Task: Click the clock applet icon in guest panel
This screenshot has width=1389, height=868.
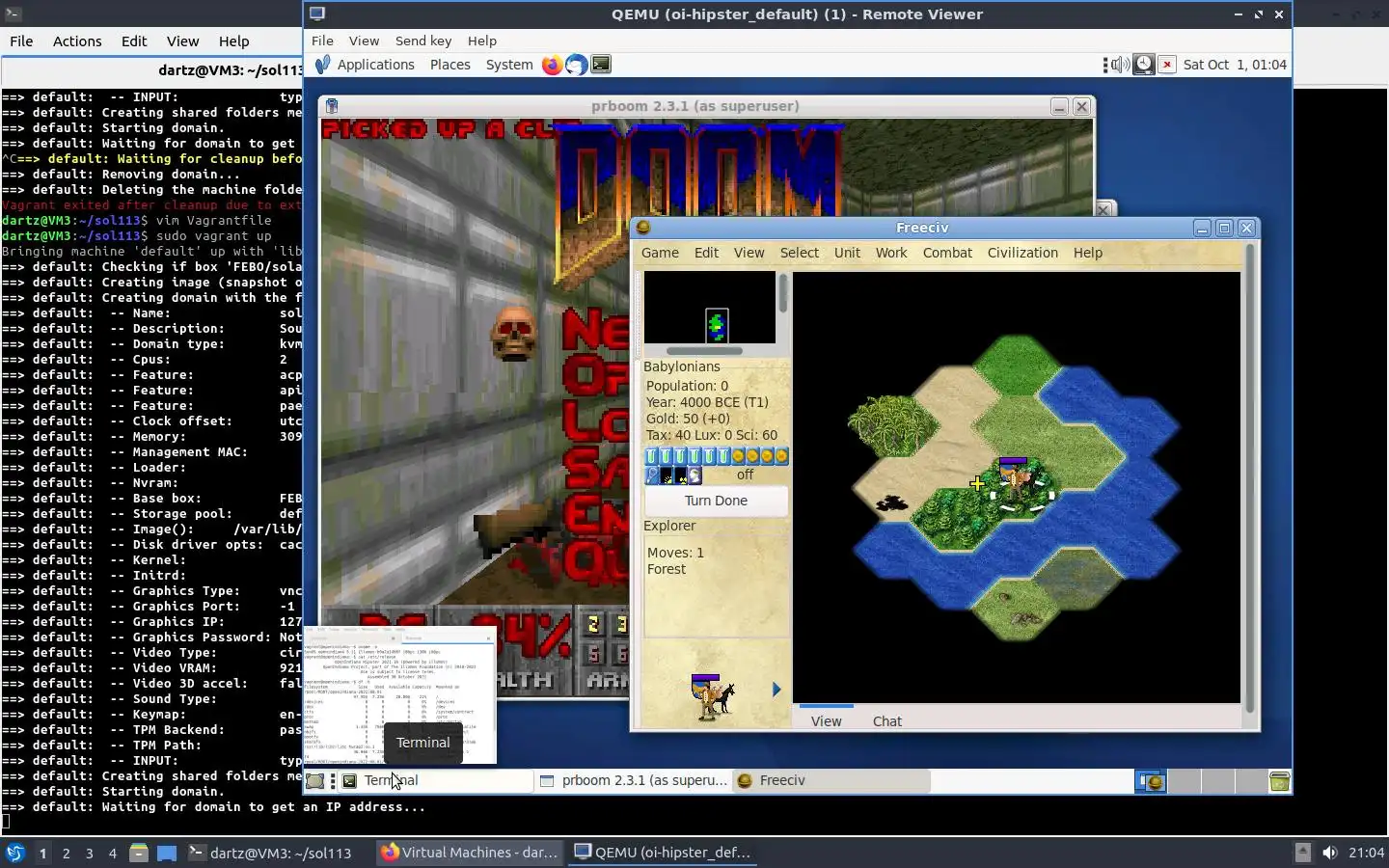Action: [x=1143, y=65]
